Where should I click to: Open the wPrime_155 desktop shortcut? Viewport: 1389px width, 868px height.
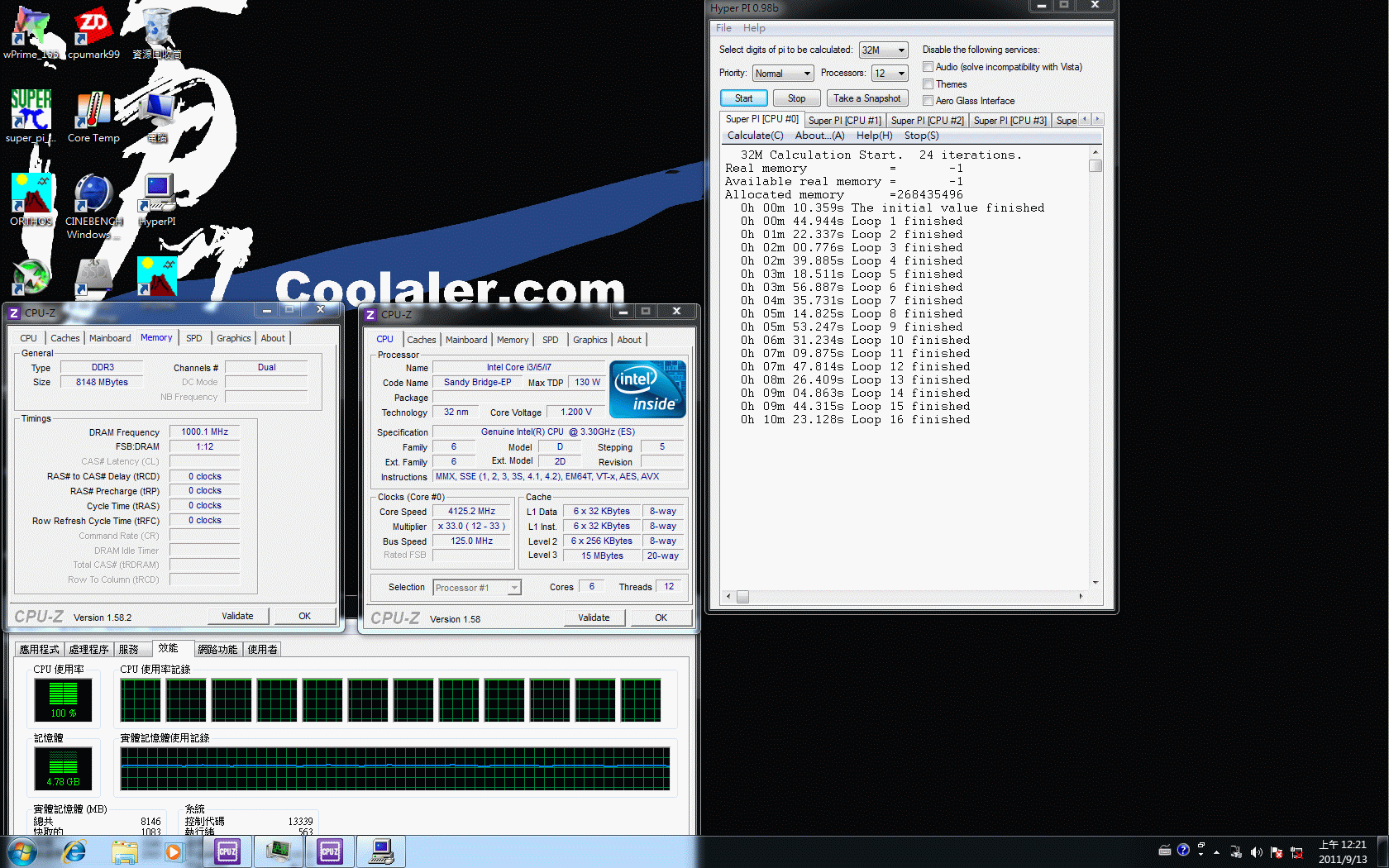click(31, 33)
